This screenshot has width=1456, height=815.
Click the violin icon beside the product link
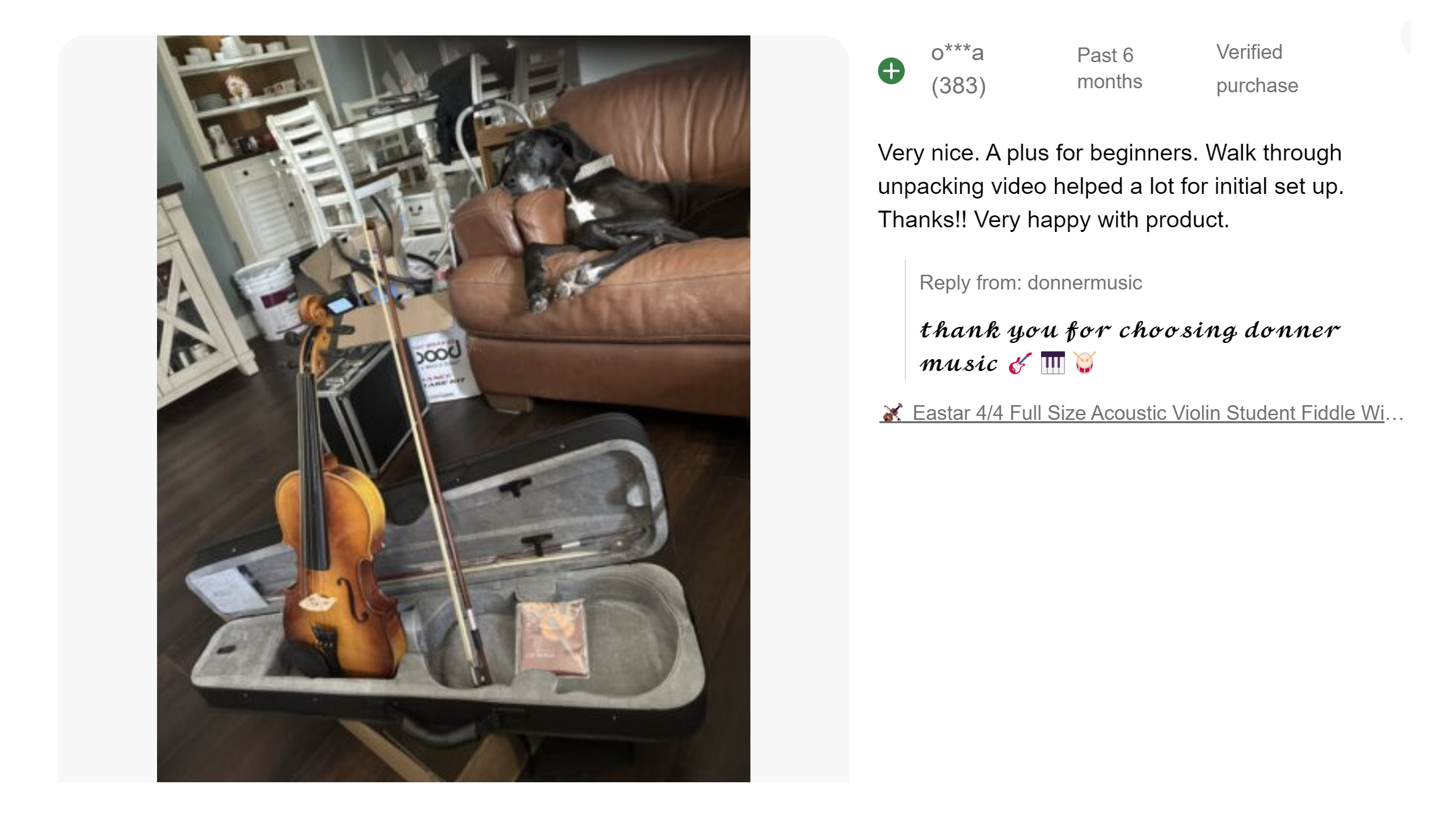(892, 413)
